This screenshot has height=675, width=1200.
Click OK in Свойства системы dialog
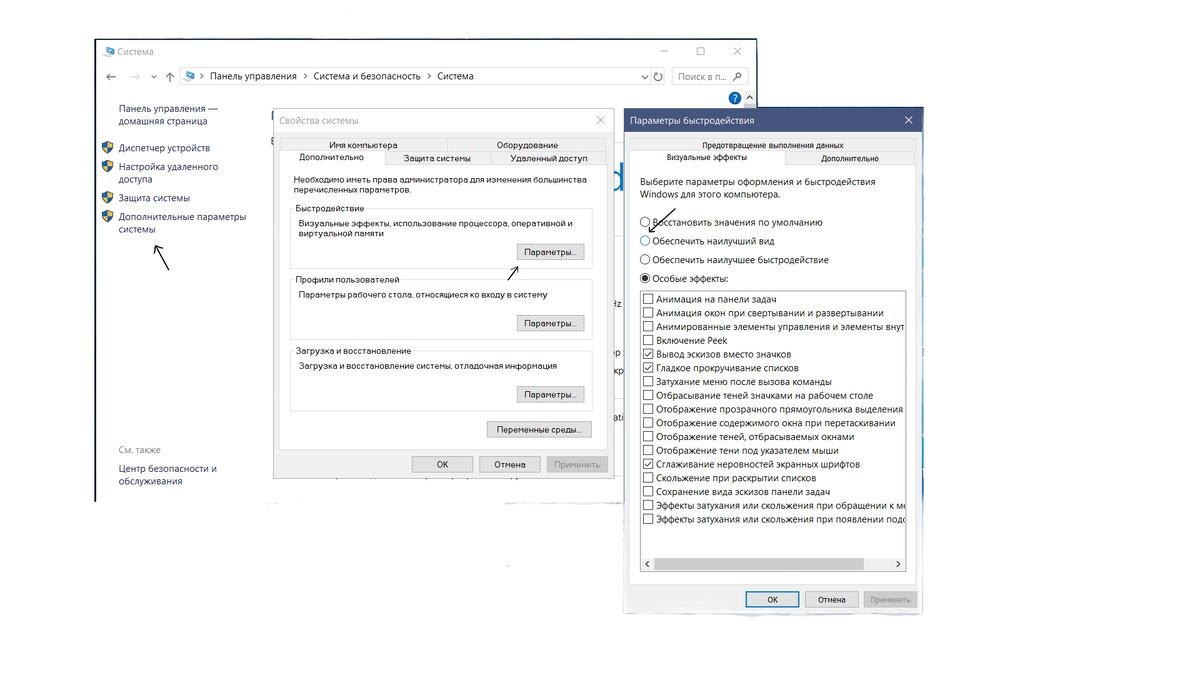(x=442, y=464)
